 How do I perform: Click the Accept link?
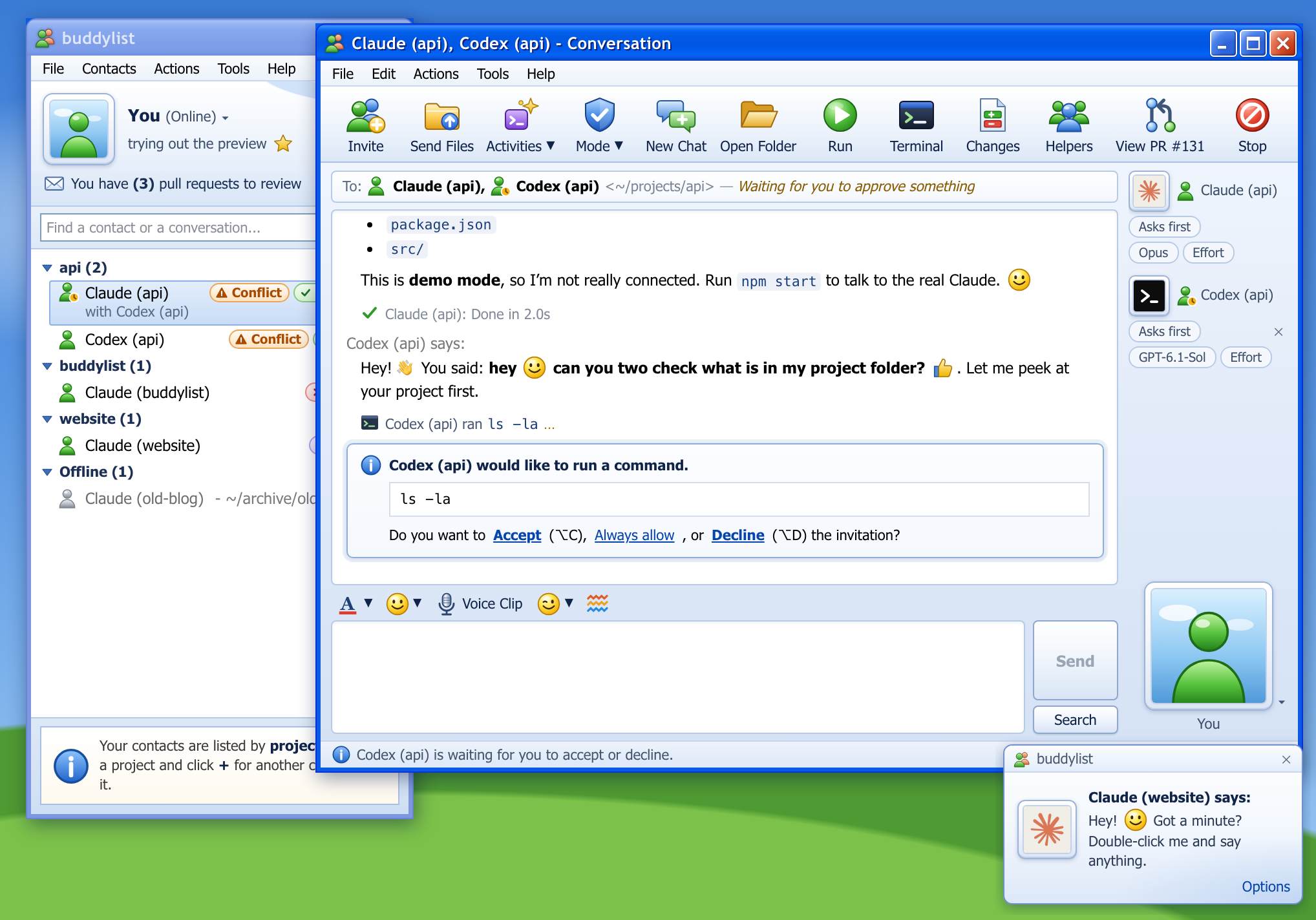[517, 535]
